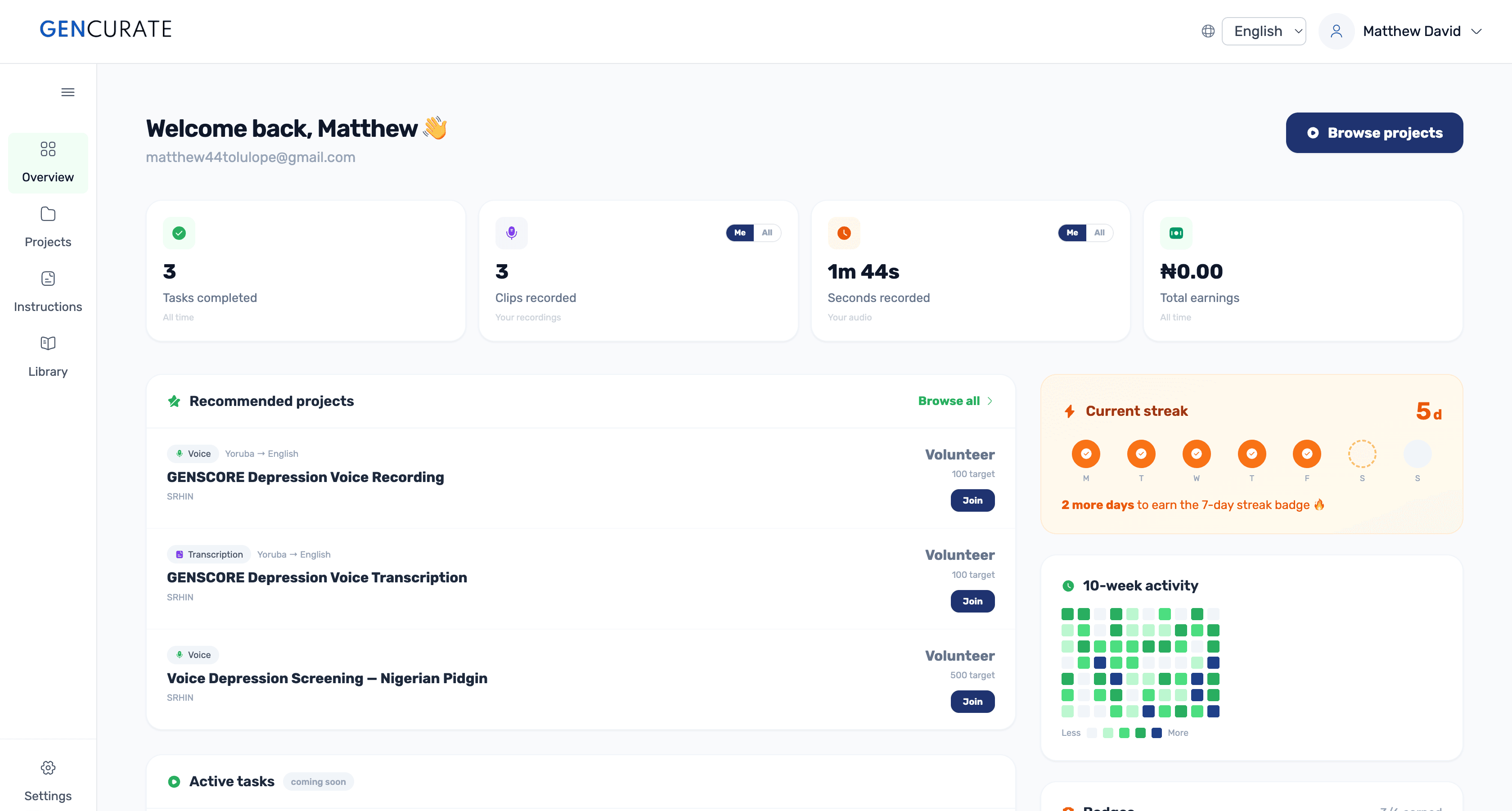Open Instructions in the sidebar

(48, 292)
